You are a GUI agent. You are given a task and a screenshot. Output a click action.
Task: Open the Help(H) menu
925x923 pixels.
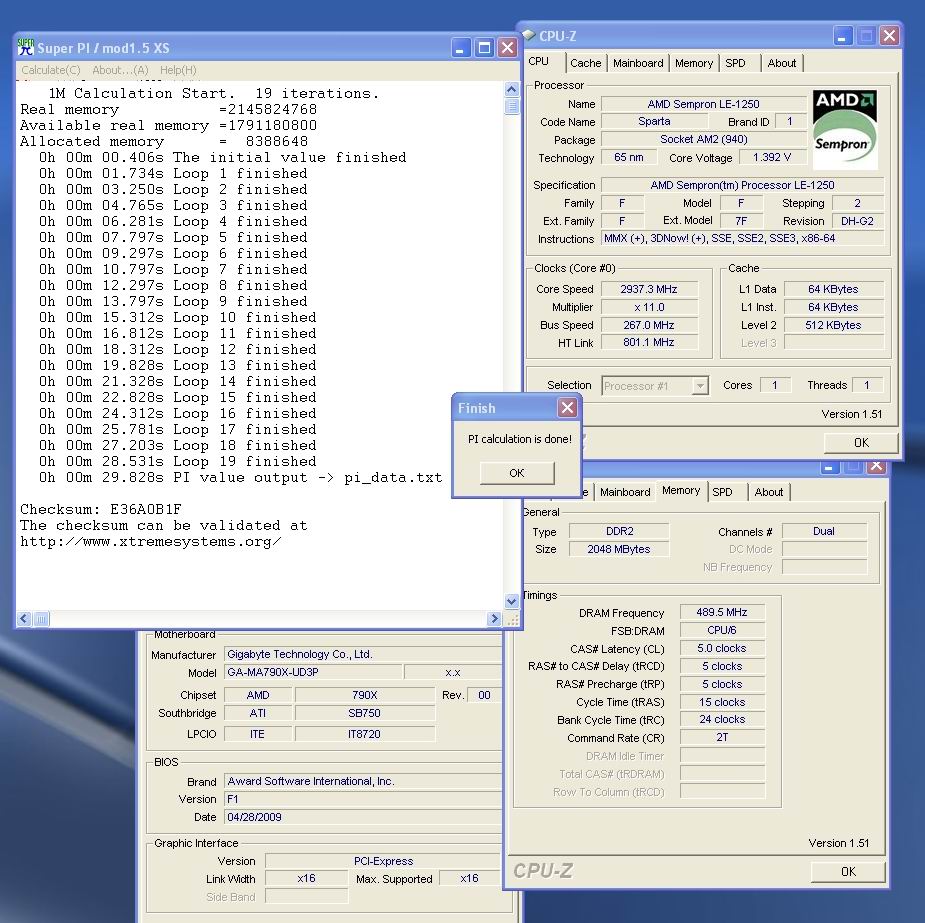(x=178, y=70)
